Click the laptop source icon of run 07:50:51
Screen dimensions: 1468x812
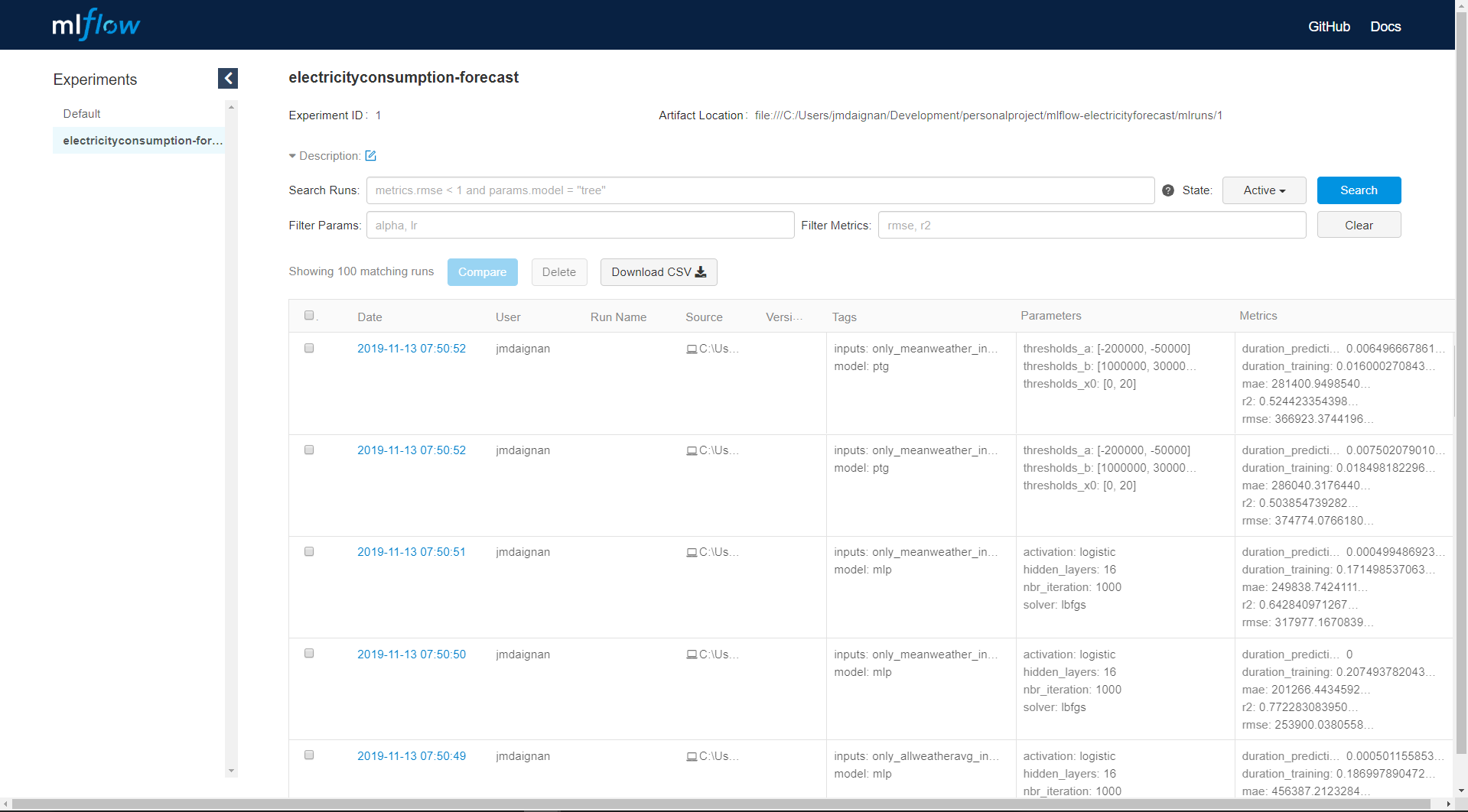[691, 551]
